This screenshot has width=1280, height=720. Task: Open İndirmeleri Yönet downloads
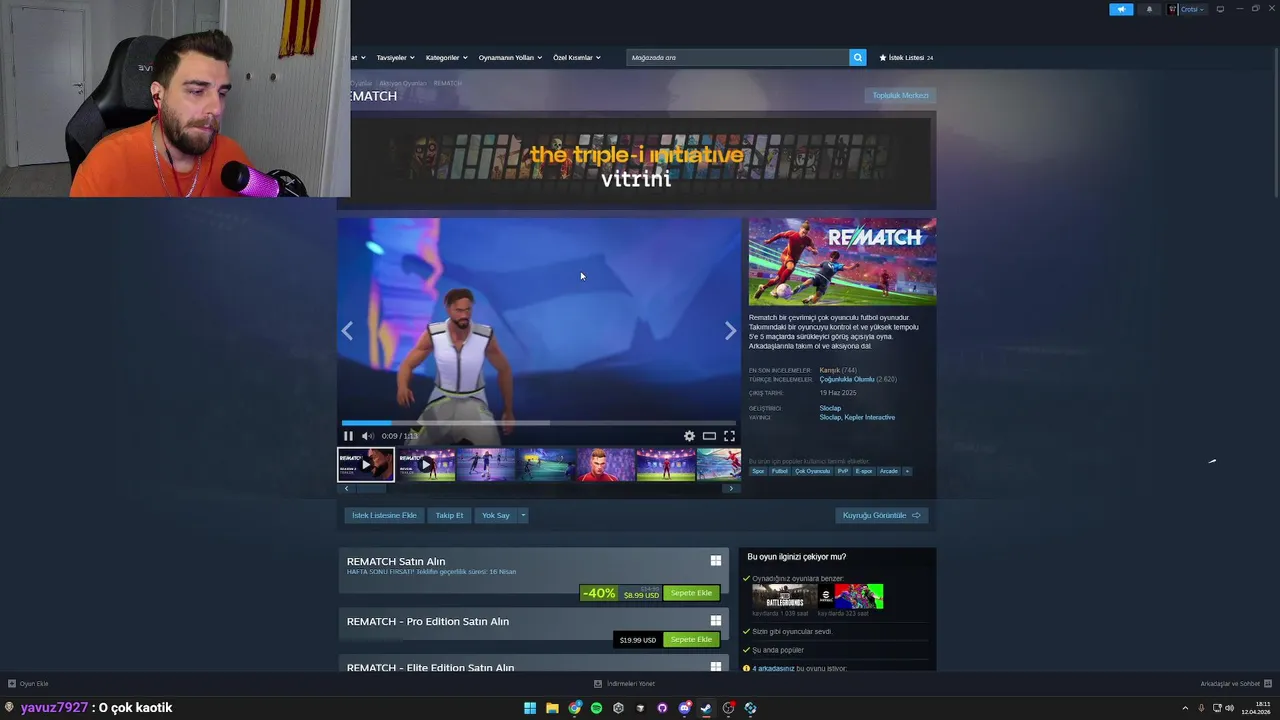pyautogui.click(x=624, y=684)
